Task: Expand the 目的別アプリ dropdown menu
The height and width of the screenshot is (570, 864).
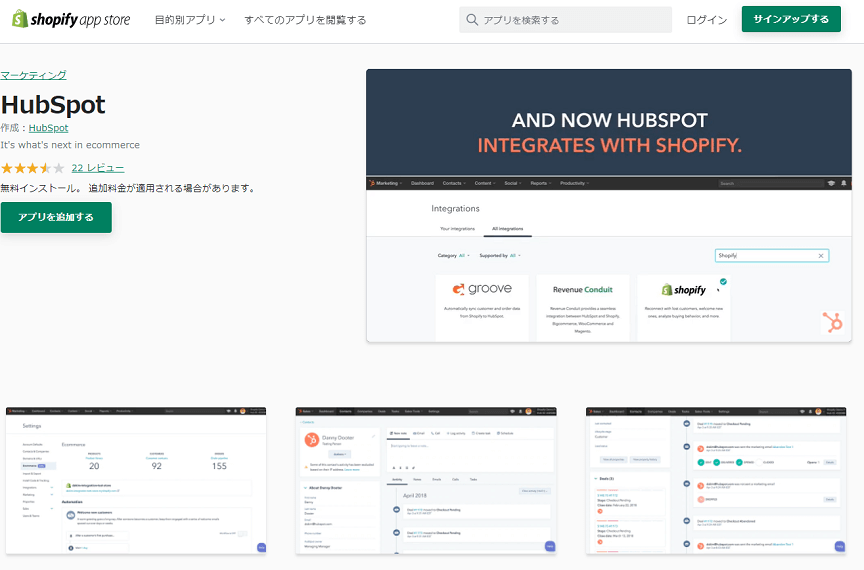Action: [190, 20]
